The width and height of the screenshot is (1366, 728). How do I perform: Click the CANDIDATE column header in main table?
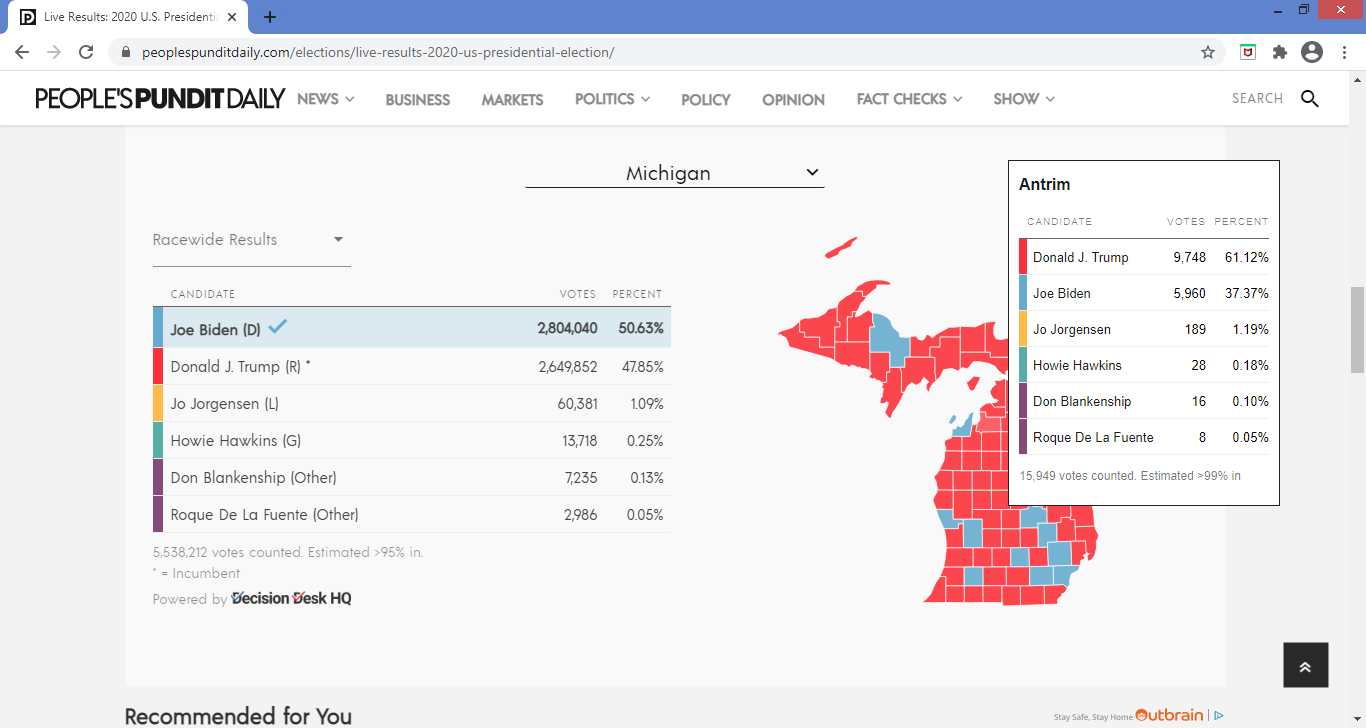pos(203,294)
